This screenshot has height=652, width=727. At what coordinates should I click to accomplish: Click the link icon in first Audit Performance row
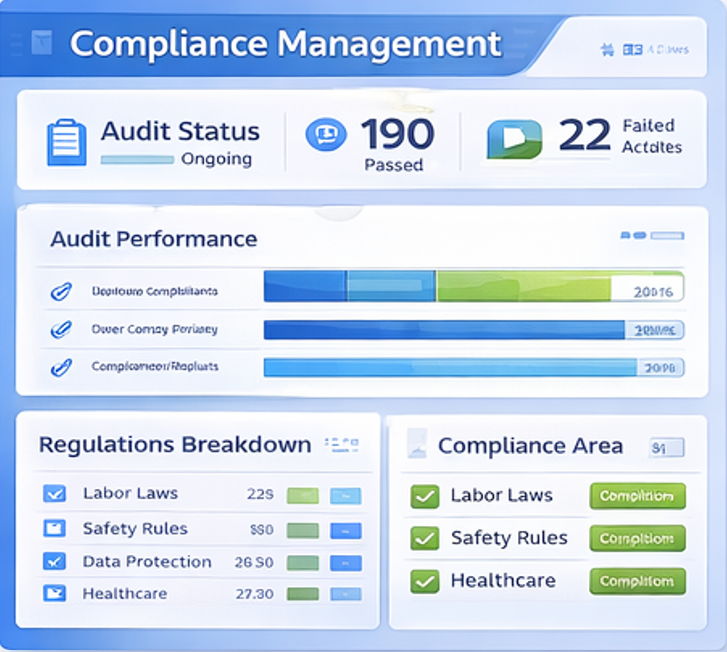tap(61, 291)
